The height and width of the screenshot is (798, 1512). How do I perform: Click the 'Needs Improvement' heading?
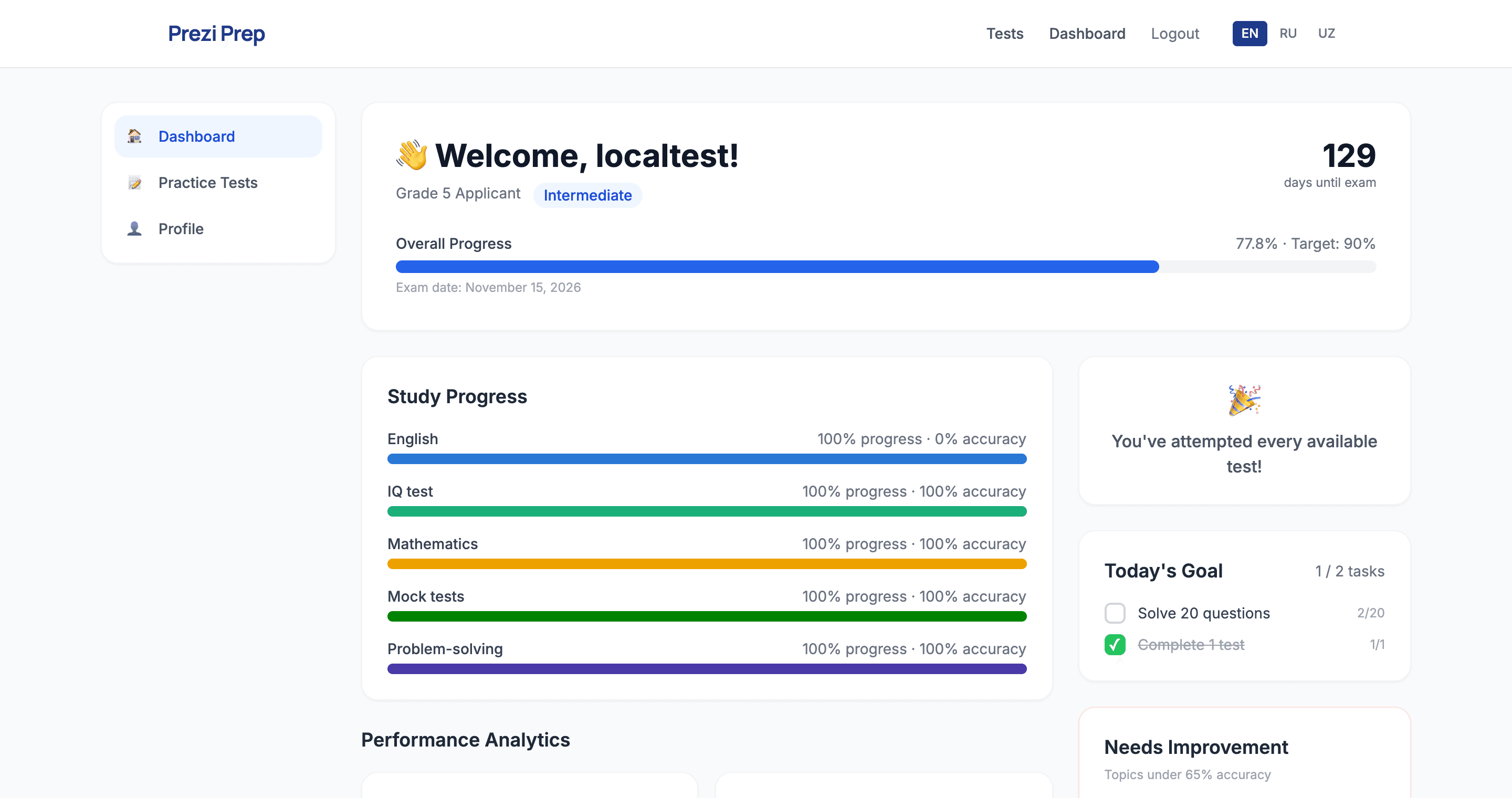[x=1196, y=748]
